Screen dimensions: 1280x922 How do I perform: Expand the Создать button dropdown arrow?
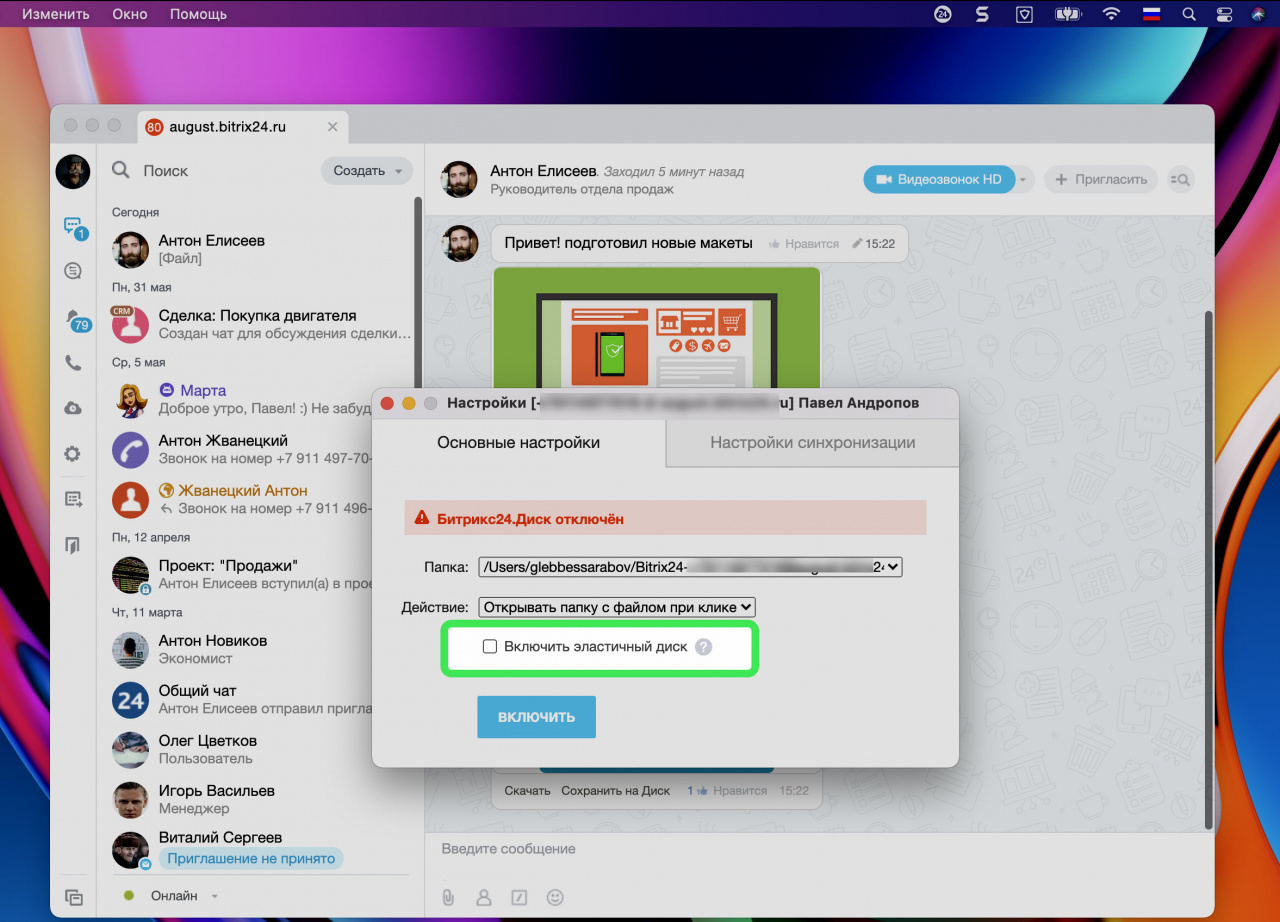(399, 171)
